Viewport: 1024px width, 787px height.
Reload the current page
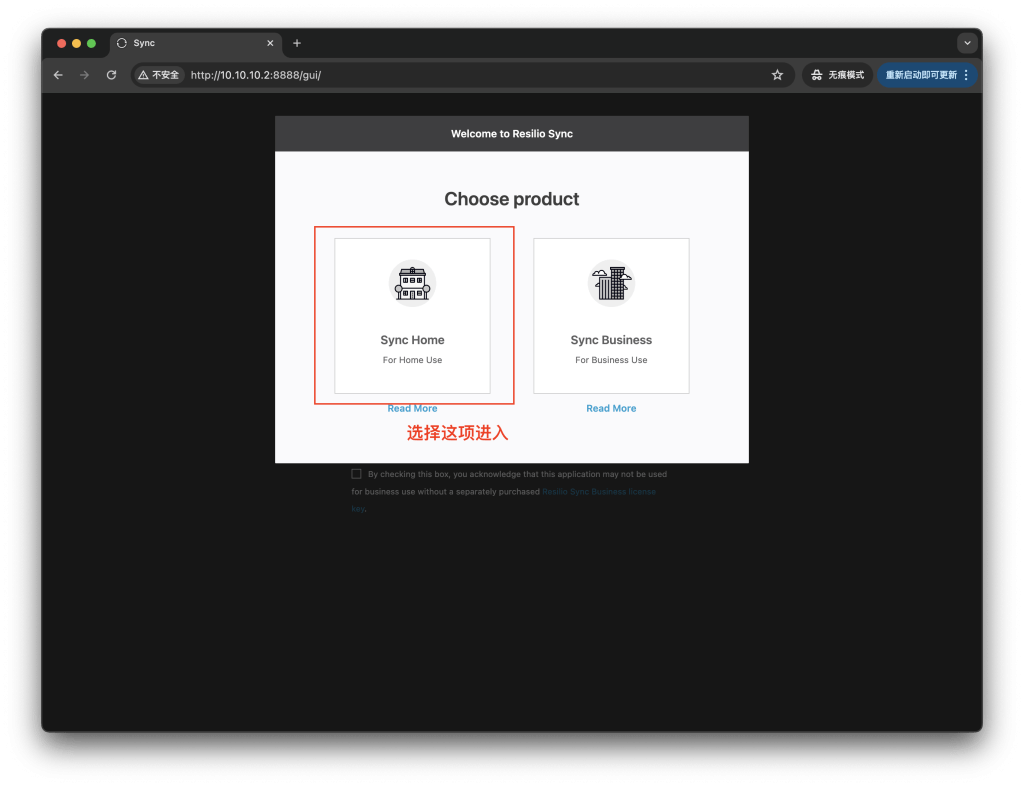click(112, 75)
